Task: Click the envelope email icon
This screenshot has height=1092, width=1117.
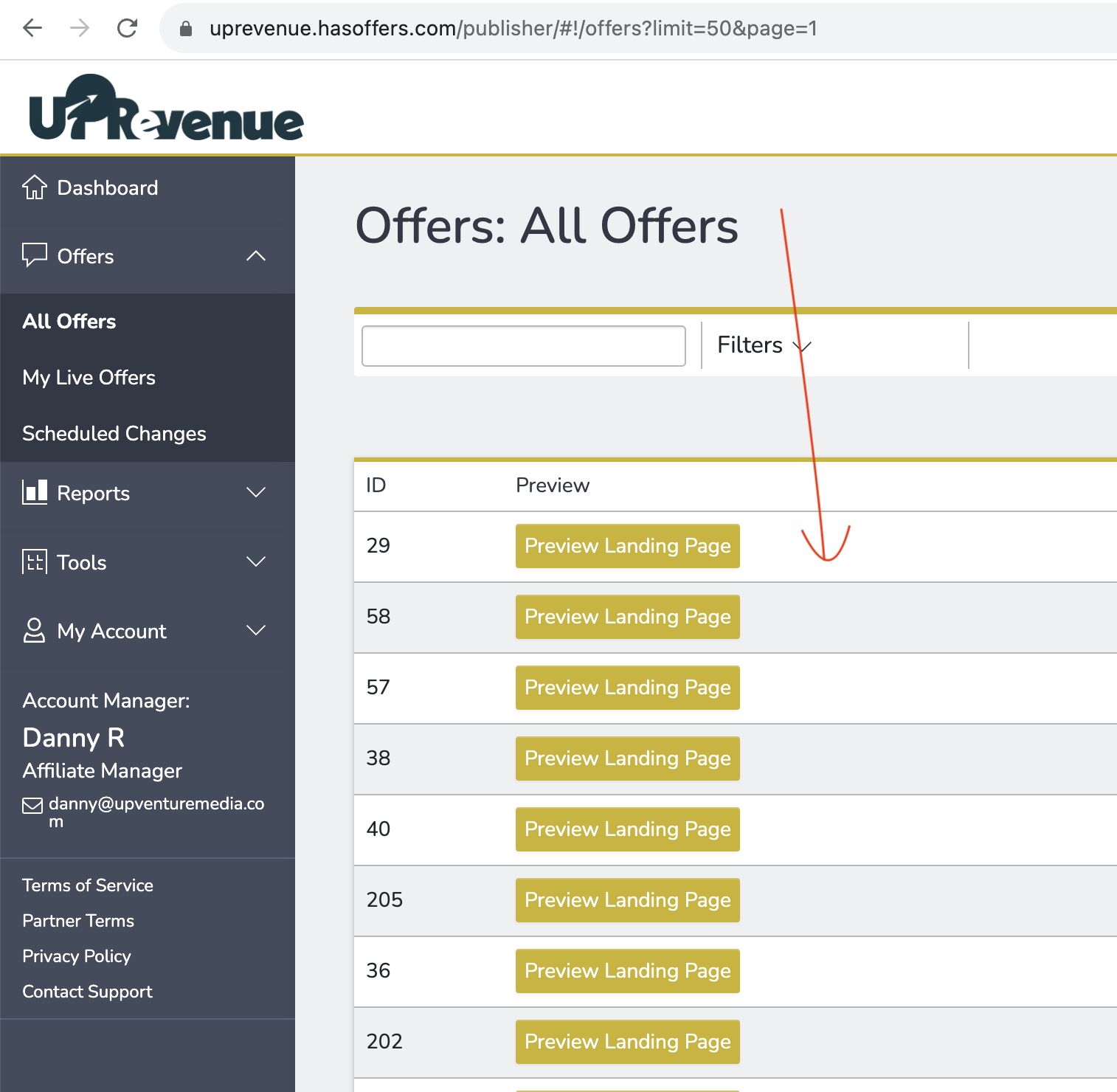Action: 32,805
